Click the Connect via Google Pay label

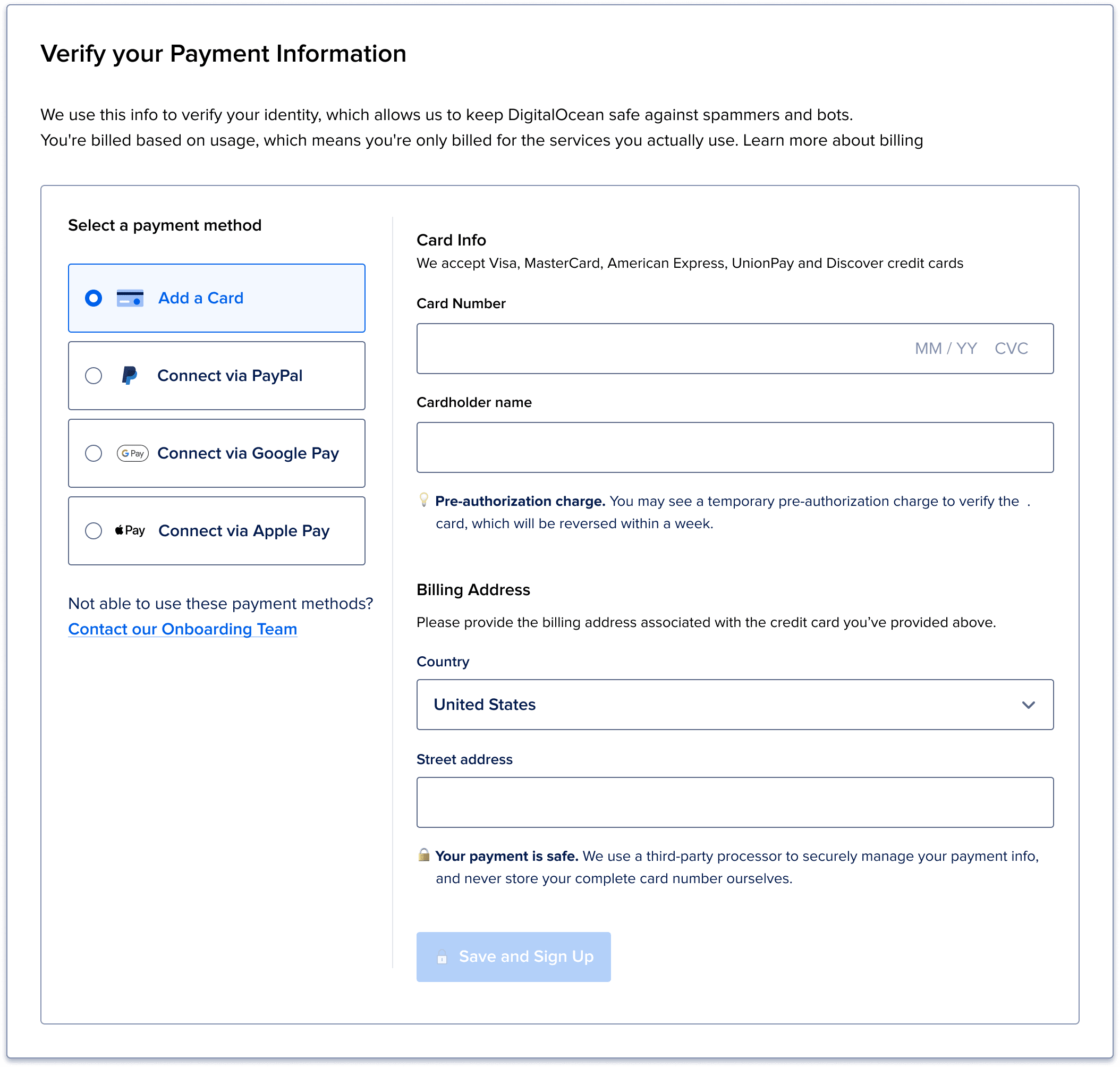(x=248, y=453)
